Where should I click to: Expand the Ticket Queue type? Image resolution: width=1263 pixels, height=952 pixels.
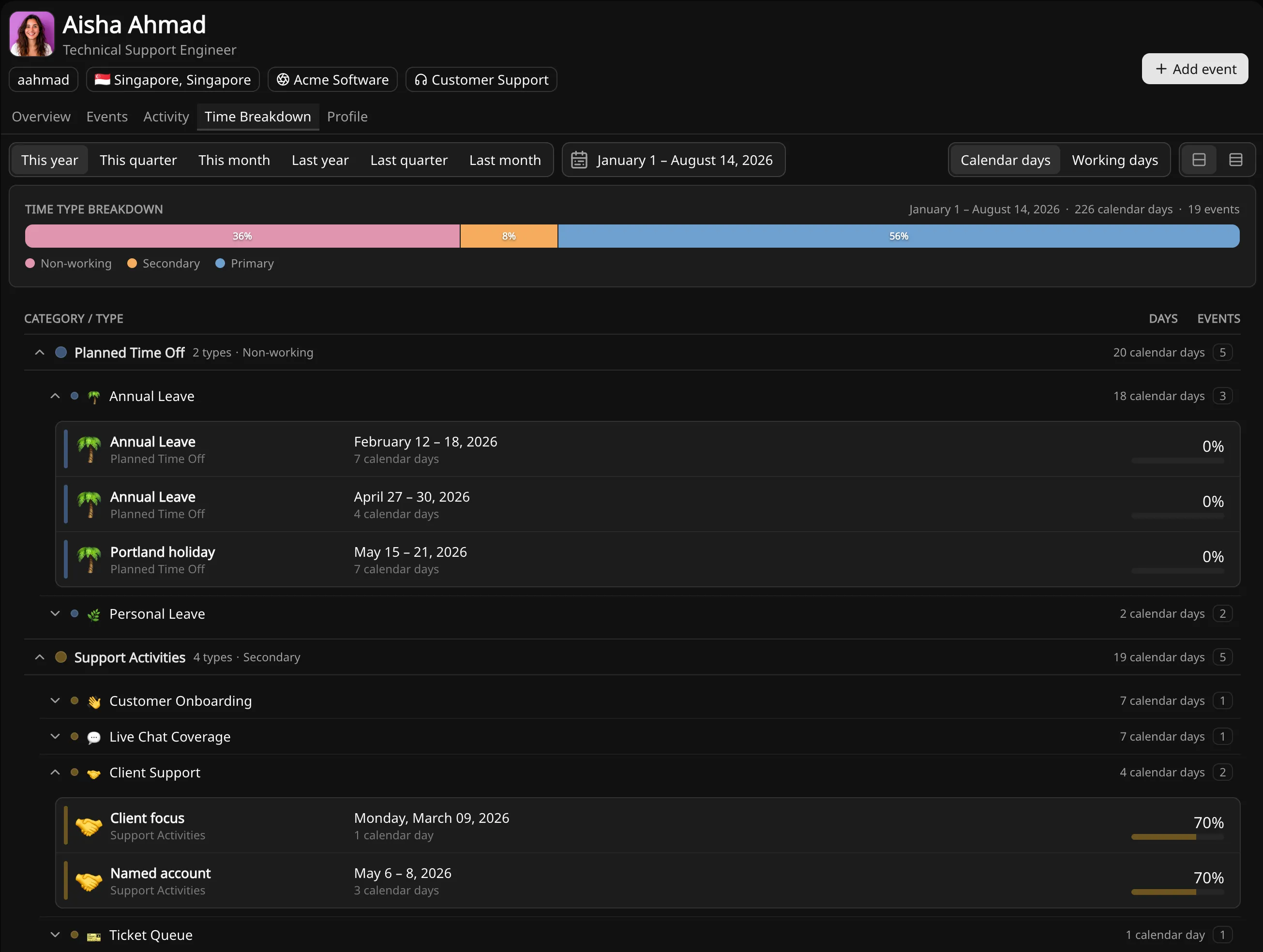(55, 935)
